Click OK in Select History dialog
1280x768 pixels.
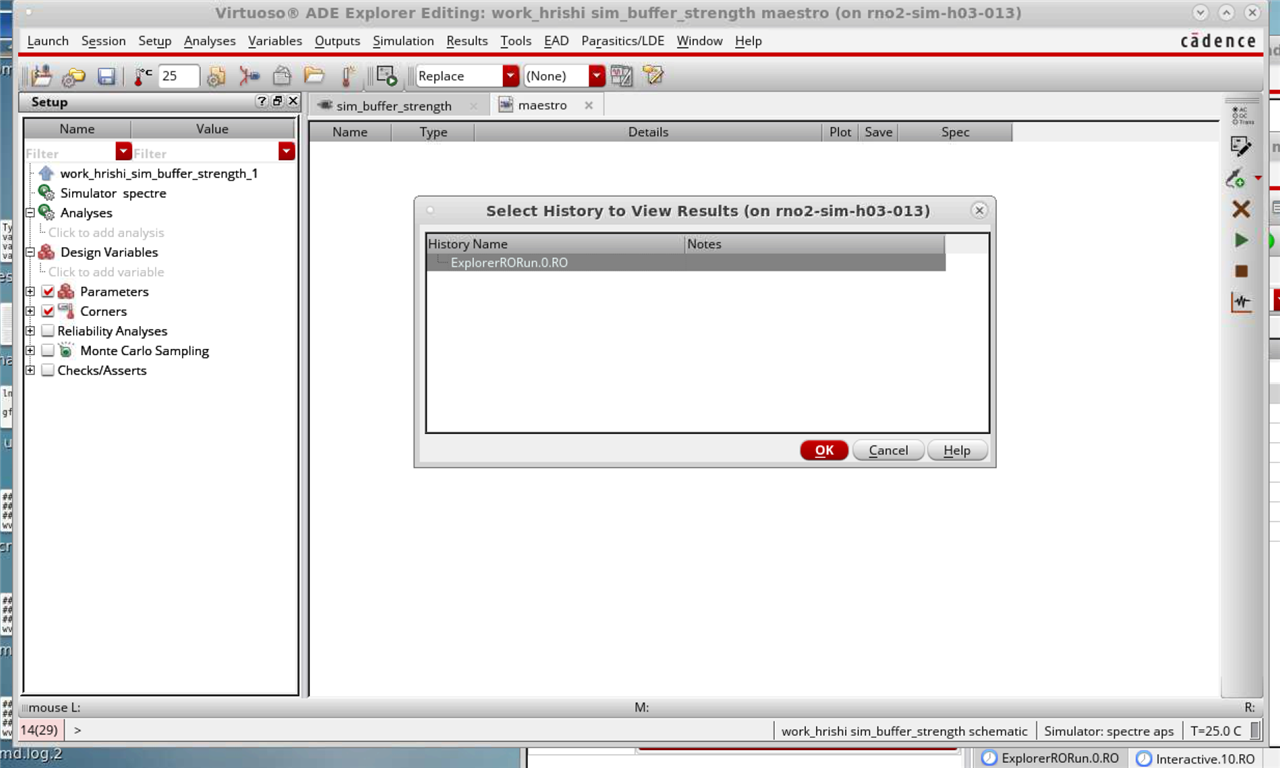coord(824,450)
